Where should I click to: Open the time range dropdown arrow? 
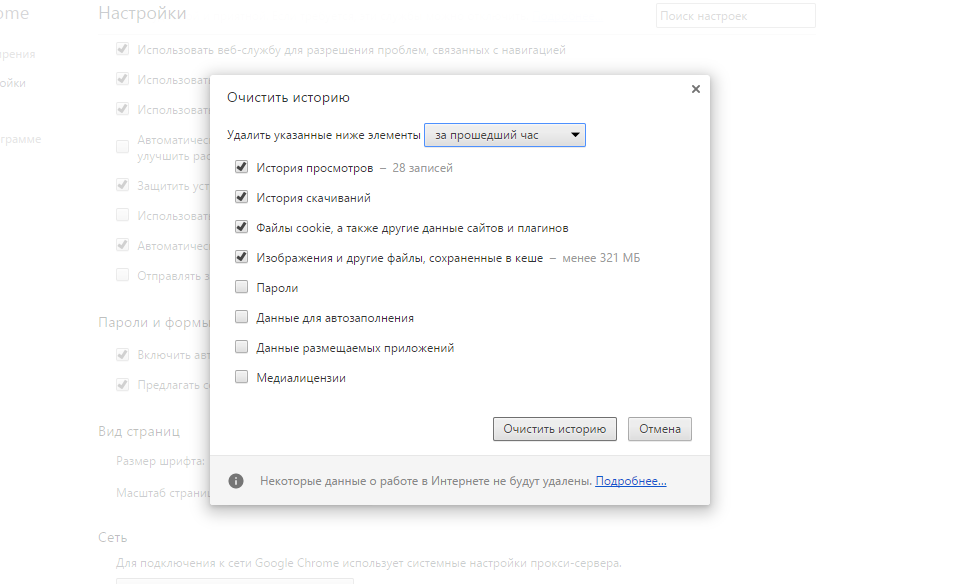point(575,135)
